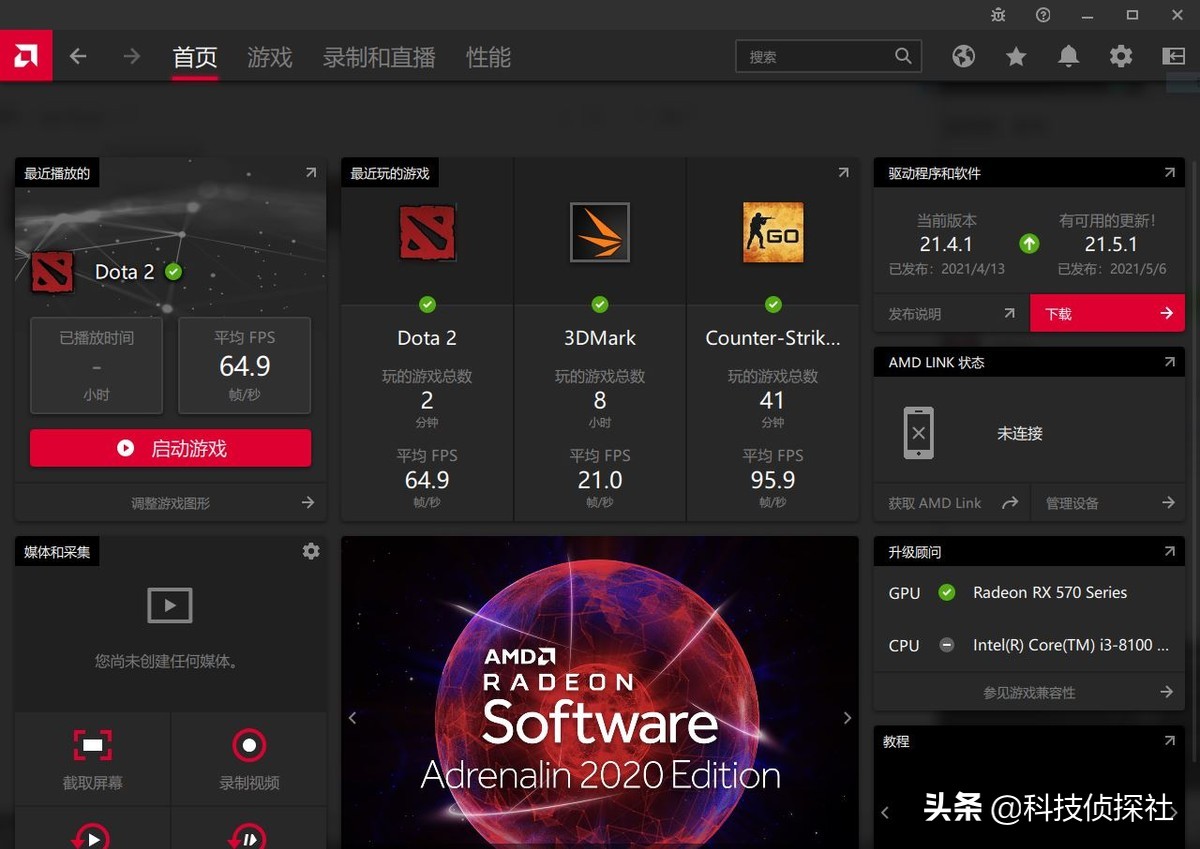
Task: Open the 性能 tab
Action: pyautogui.click(x=488, y=58)
